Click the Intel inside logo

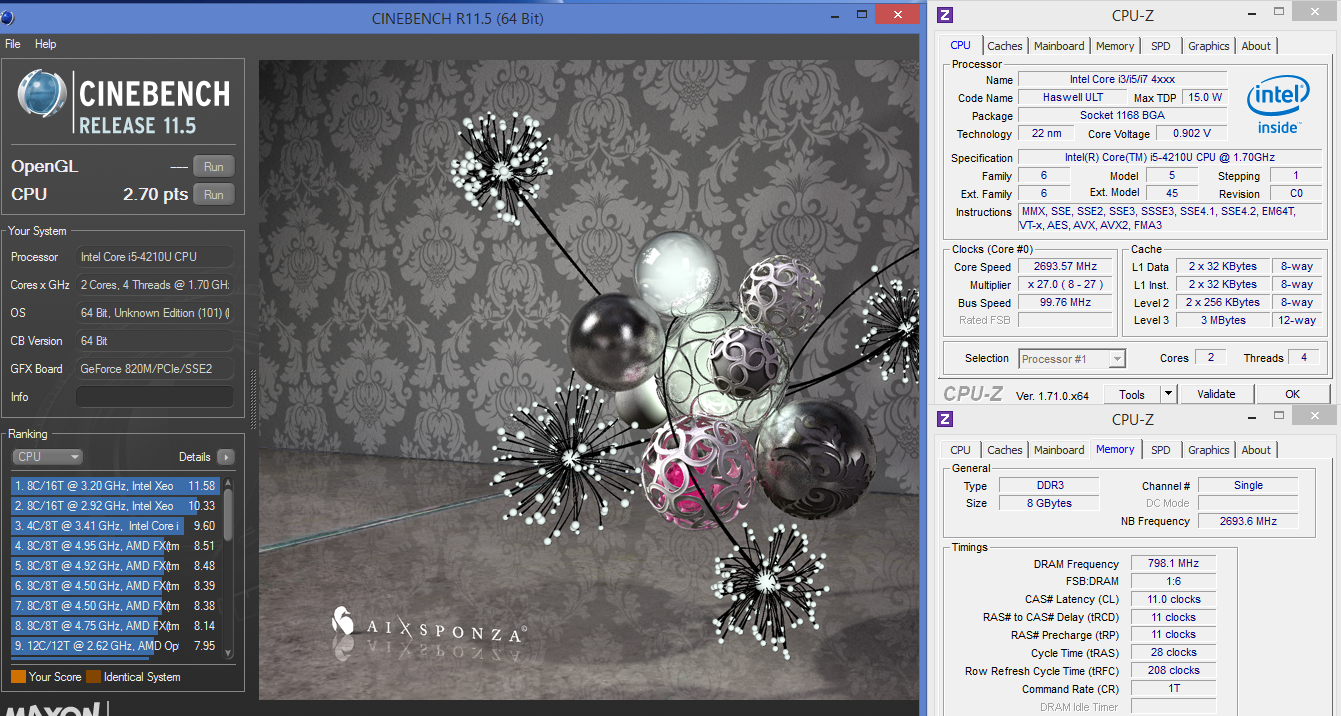pyautogui.click(x=1279, y=107)
